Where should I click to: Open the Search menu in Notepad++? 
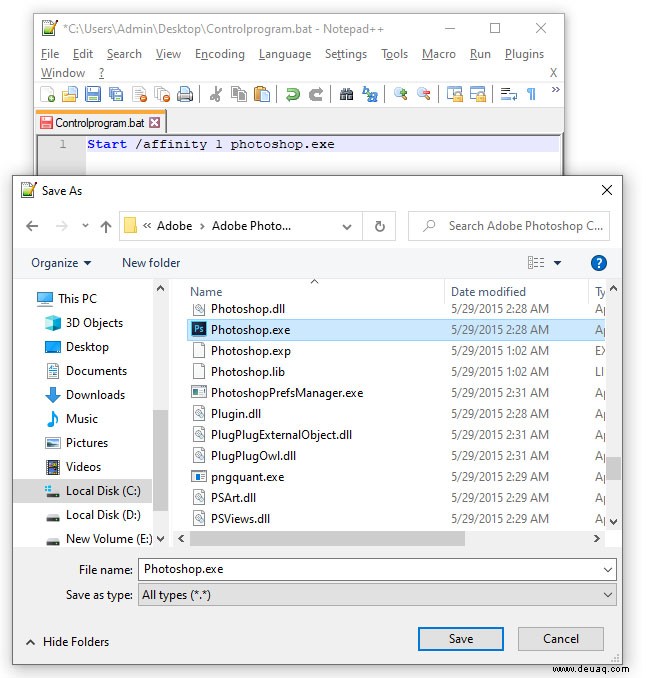tap(124, 54)
